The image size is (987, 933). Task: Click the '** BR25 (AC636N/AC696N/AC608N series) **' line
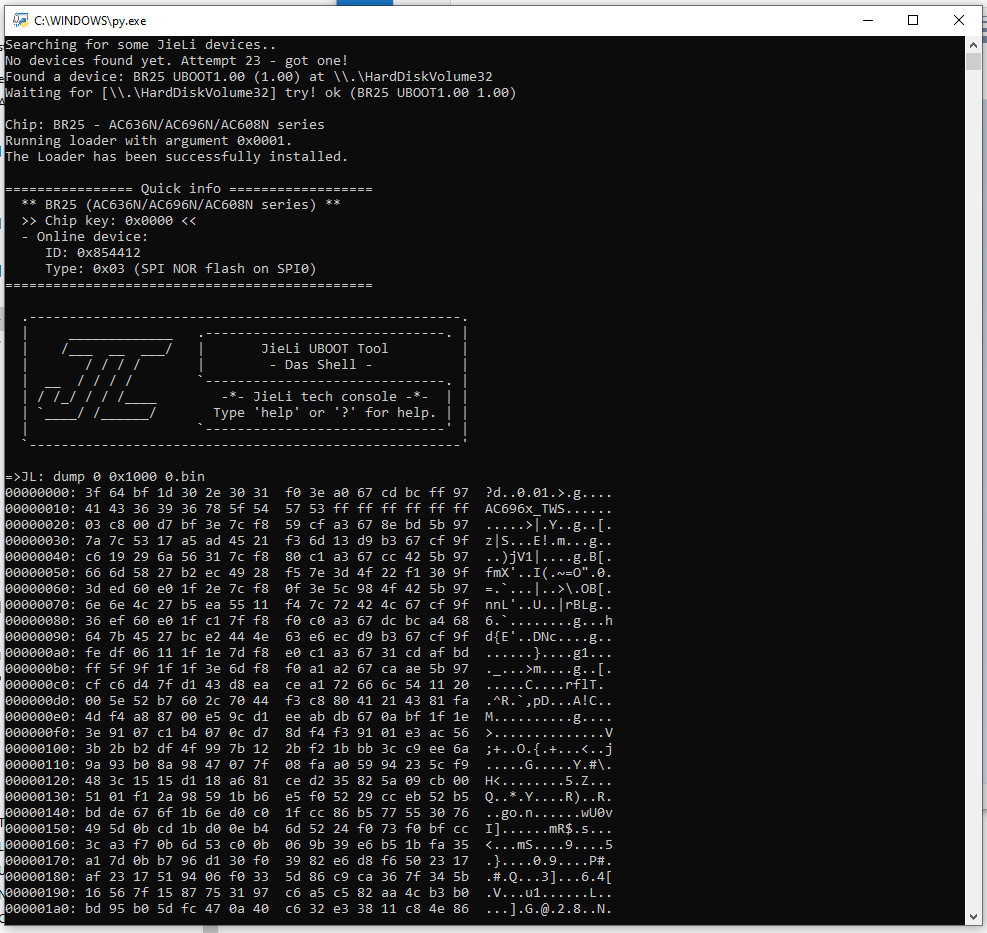coord(181,205)
